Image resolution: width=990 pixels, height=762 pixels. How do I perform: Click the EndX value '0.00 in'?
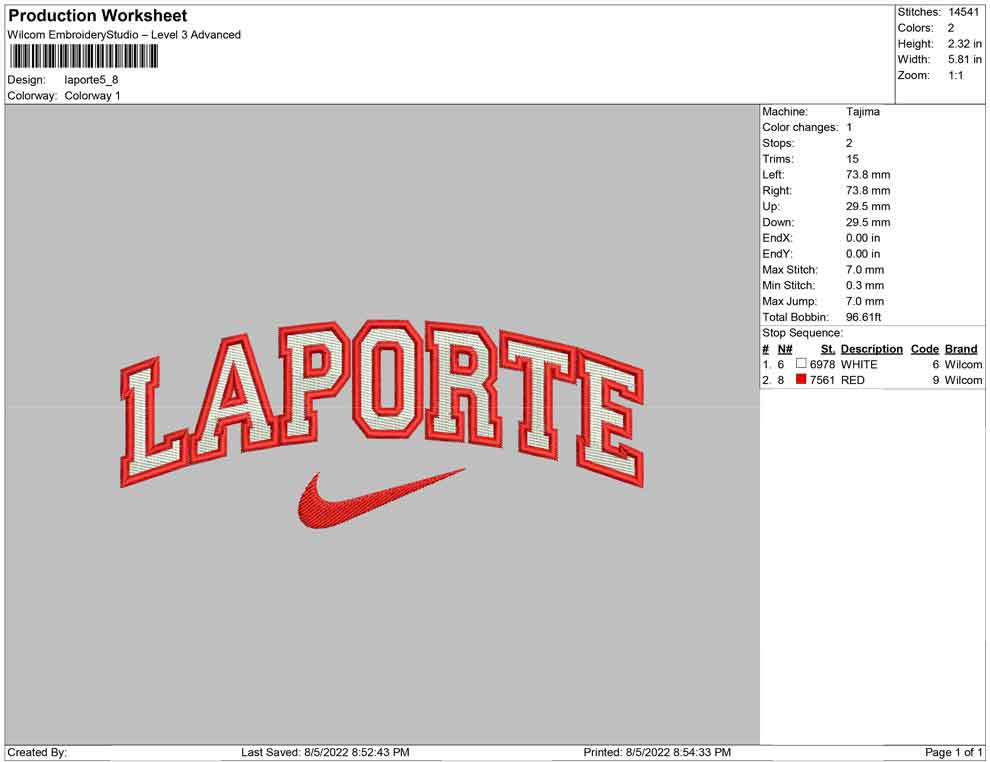[x=863, y=238]
